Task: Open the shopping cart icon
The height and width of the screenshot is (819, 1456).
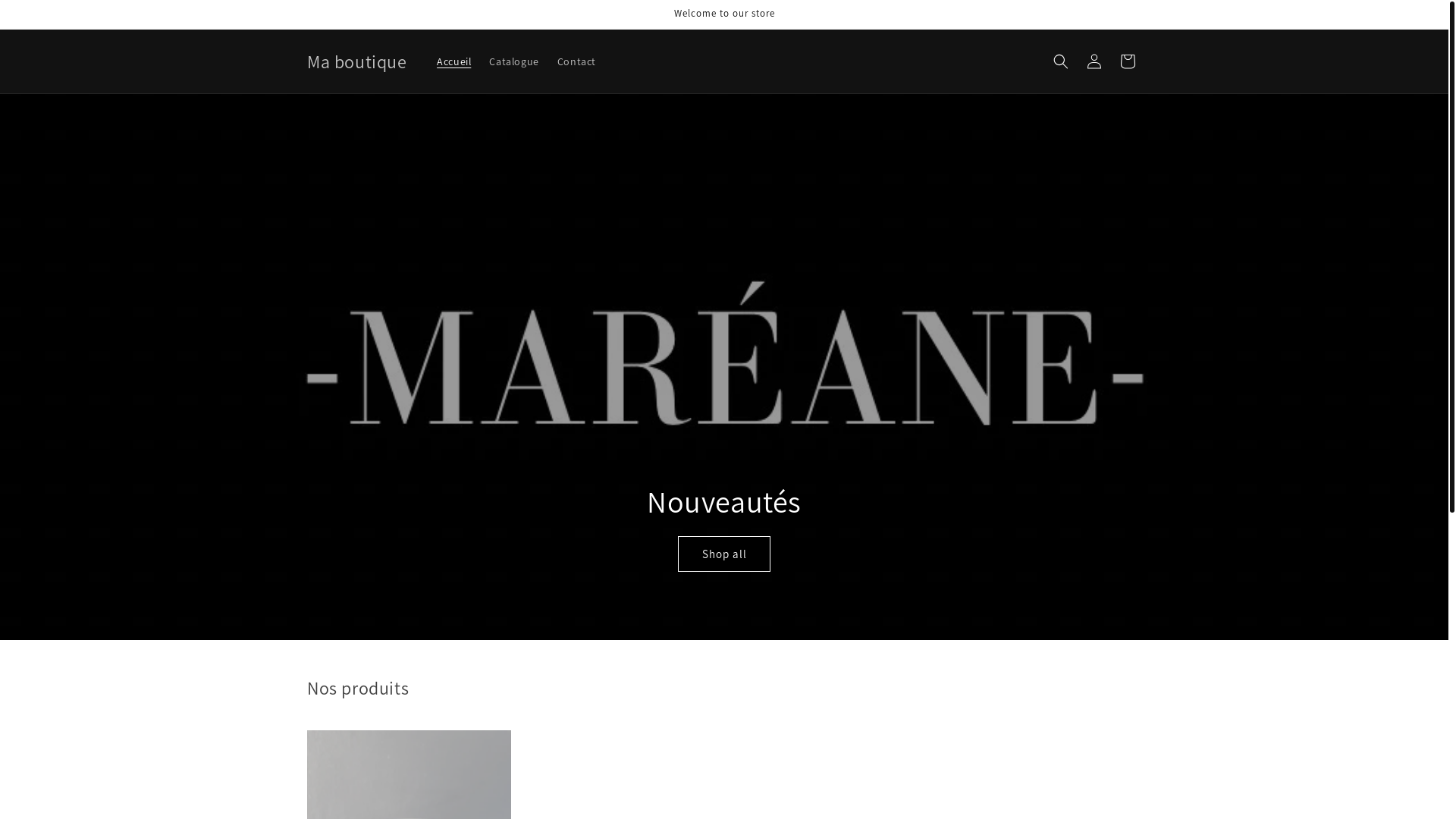Action: click(1127, 61)
